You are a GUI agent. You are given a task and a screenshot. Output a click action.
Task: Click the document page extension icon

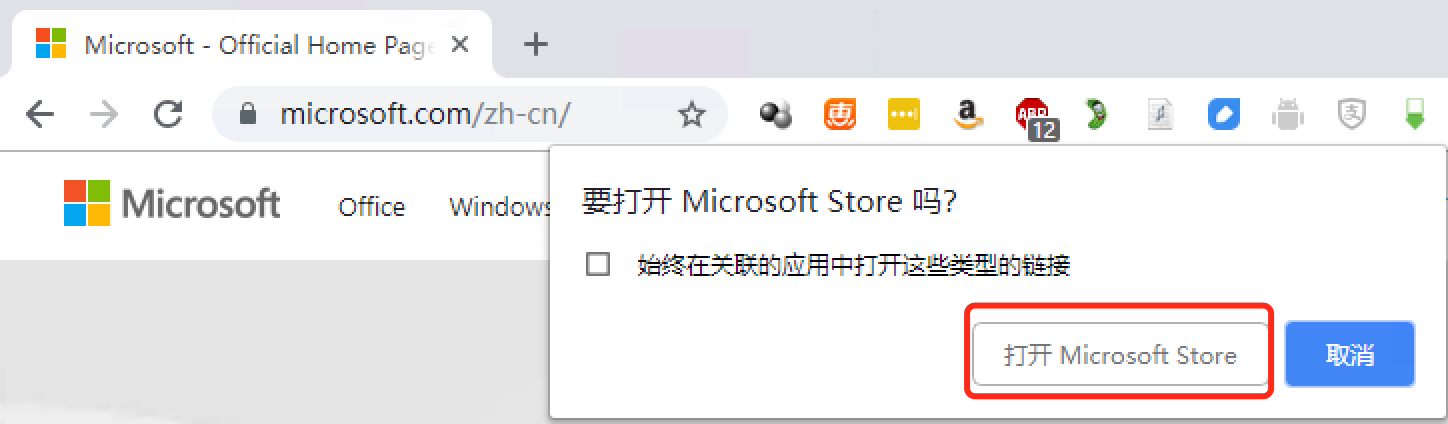tap(1160, 116)
